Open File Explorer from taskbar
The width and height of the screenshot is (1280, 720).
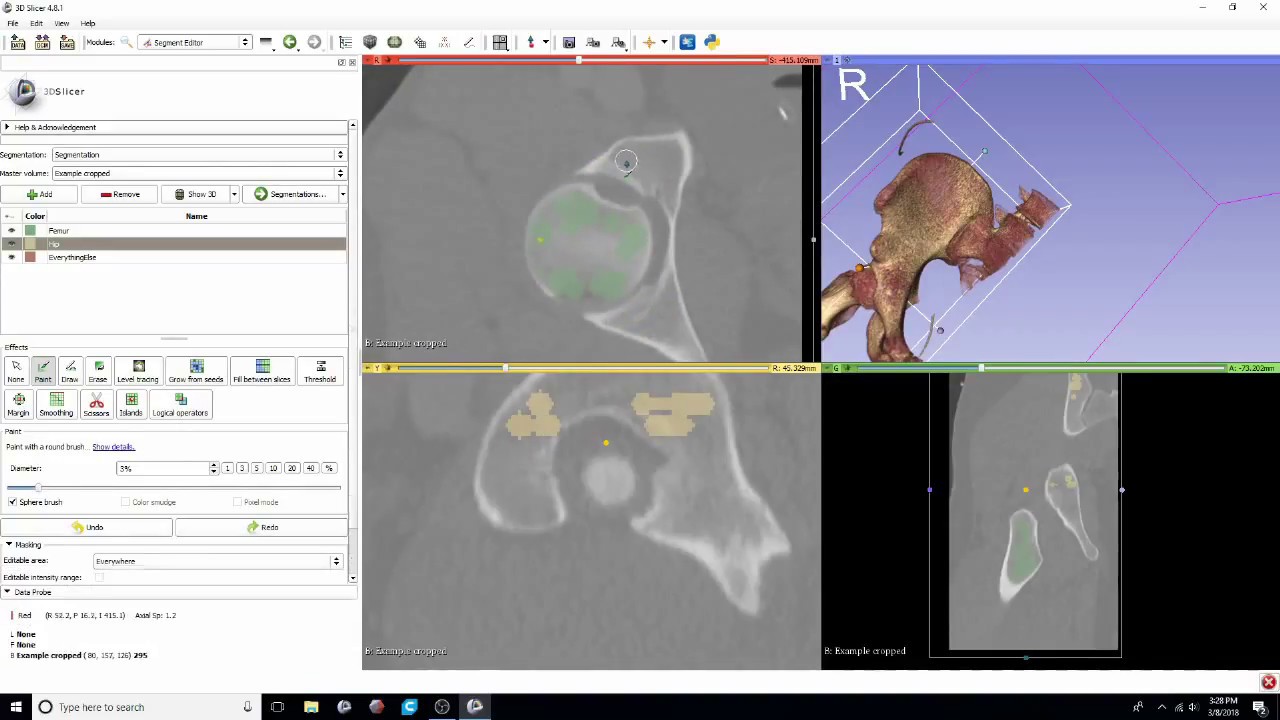pyautogui.click(x=311, y=707)
